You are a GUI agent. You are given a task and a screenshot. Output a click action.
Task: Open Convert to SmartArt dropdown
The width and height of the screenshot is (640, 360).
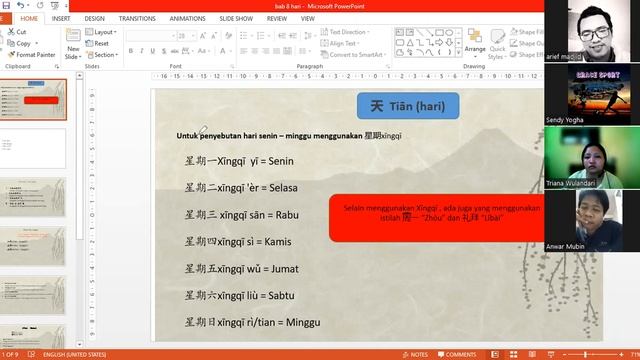click(x=353, y=55)
